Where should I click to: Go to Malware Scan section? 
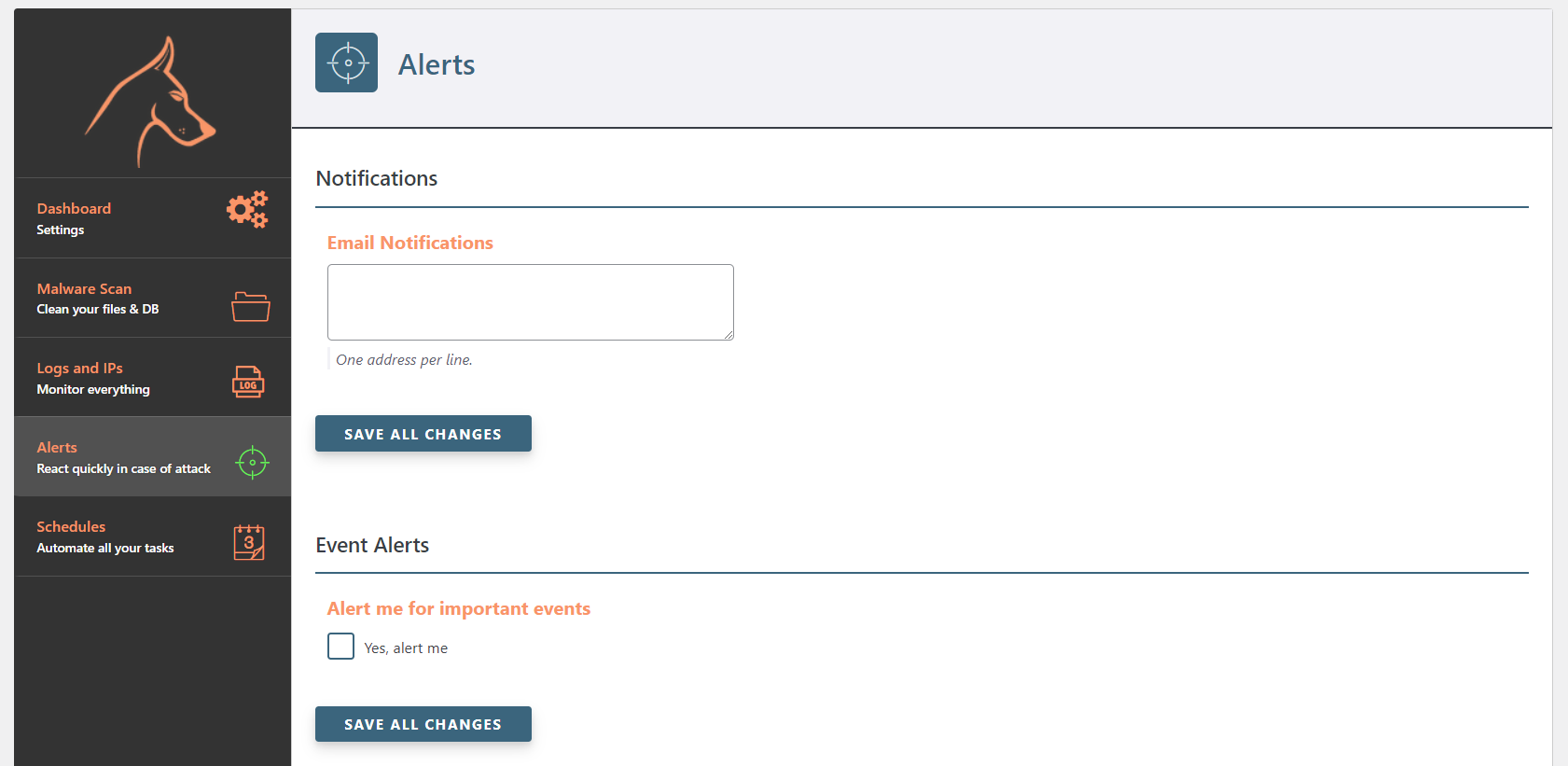[153, 299]
